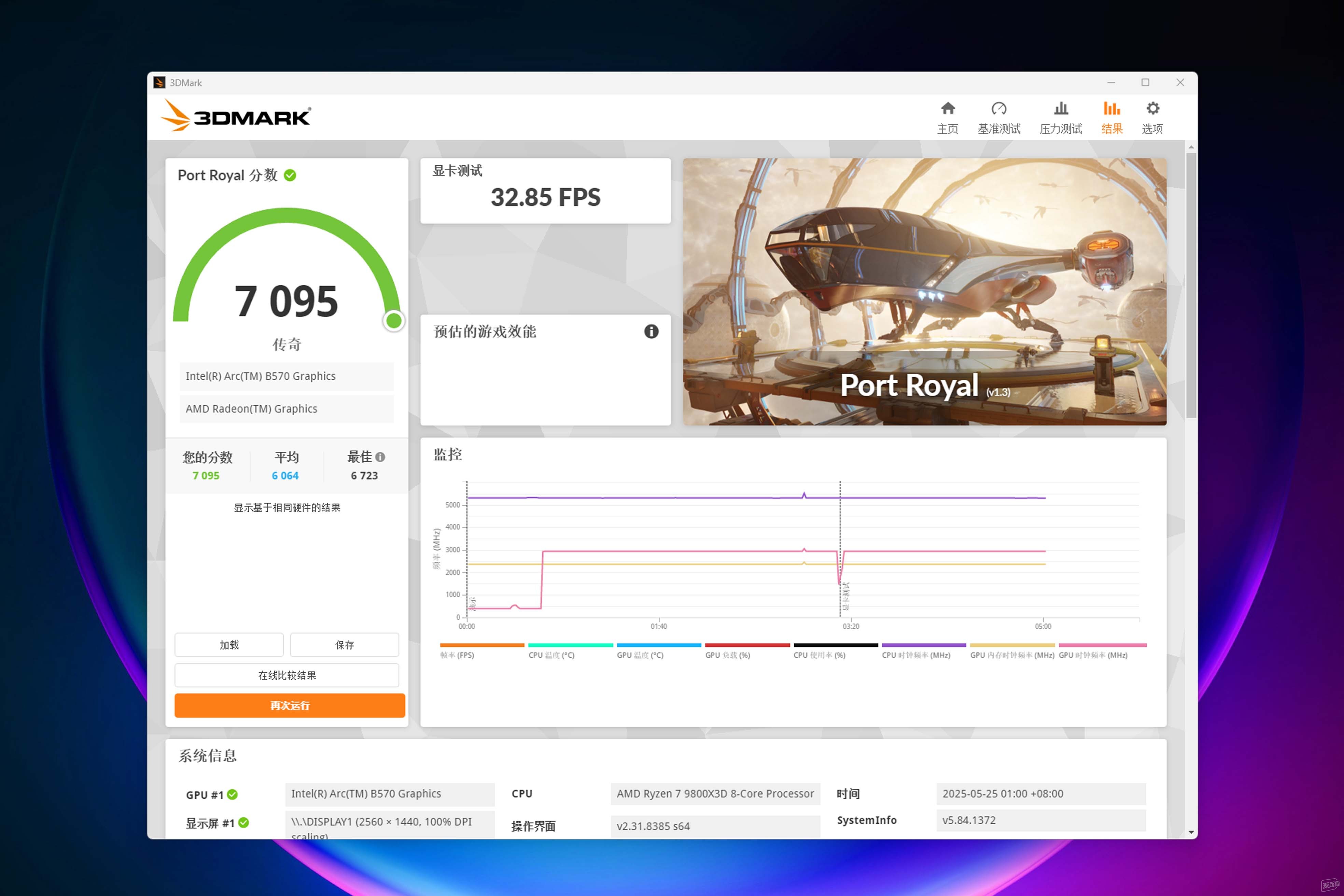Click the 7 095 score number

point(286,301)
